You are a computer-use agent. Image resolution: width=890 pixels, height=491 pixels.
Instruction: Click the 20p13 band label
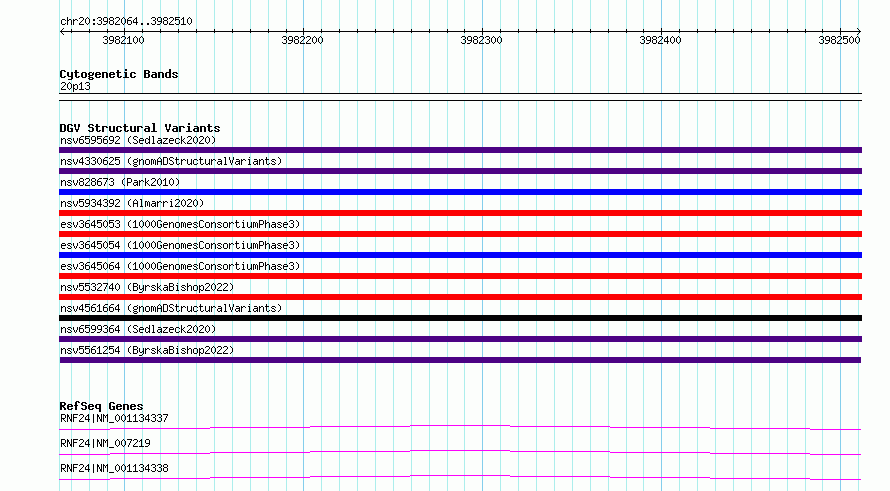click(75, 86)
